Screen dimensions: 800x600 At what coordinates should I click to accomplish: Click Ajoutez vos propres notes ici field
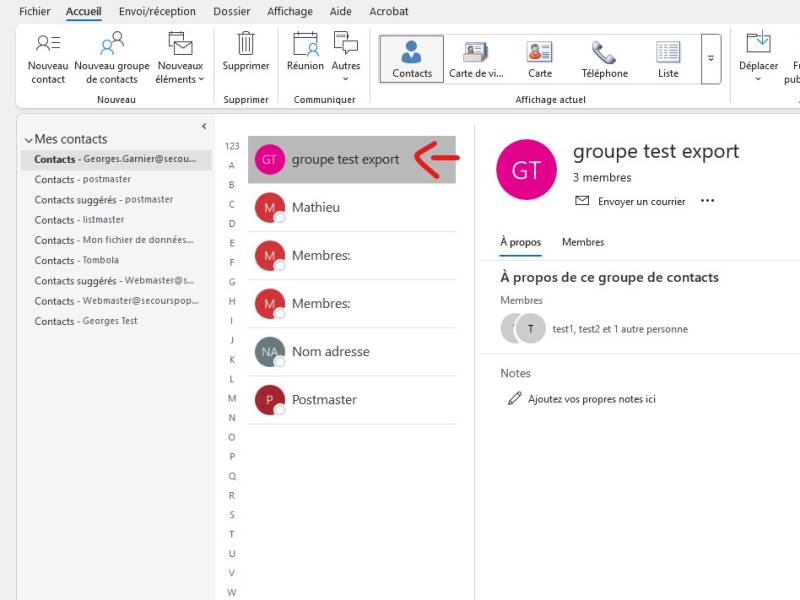(x=591, y=399)
